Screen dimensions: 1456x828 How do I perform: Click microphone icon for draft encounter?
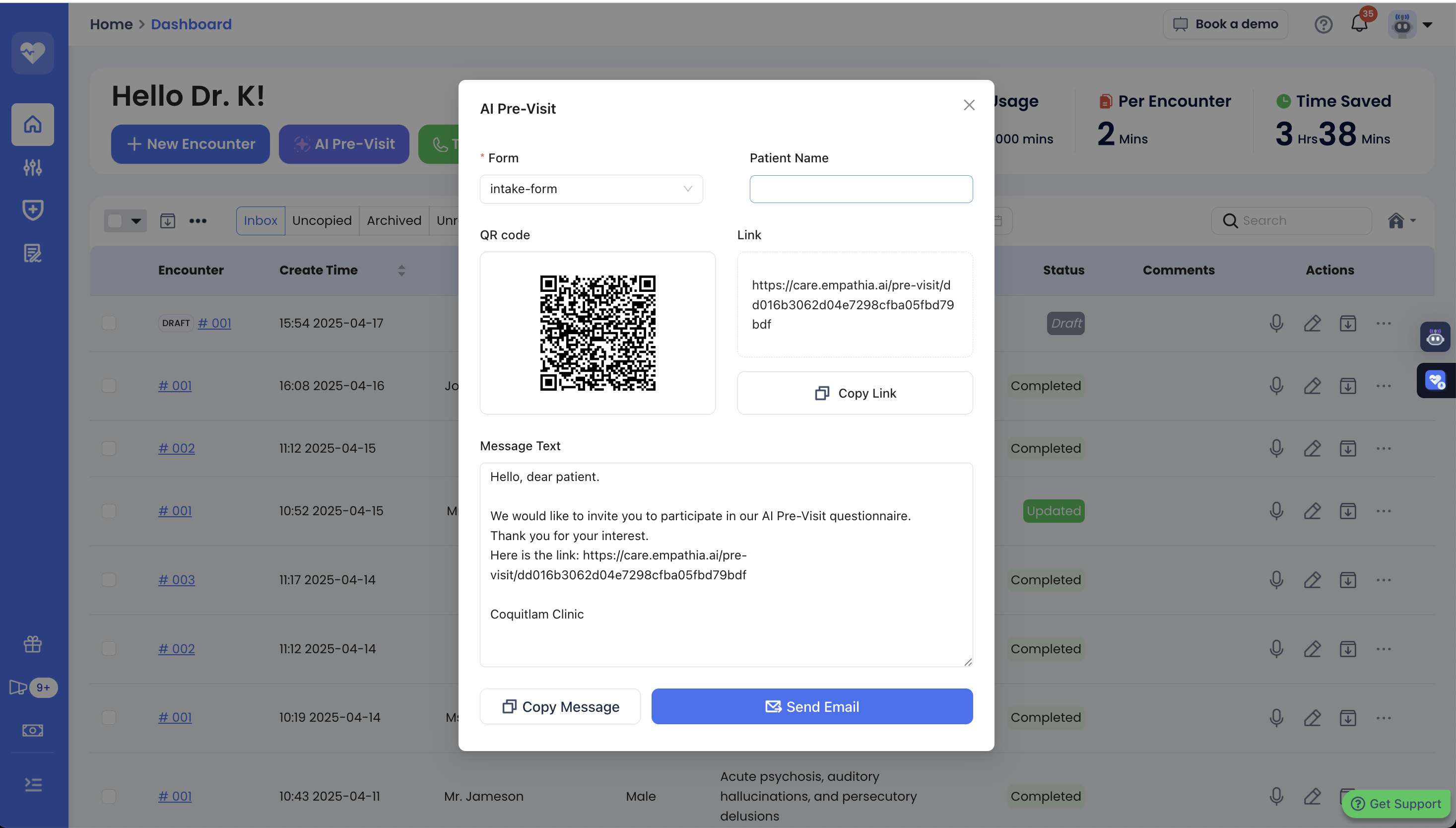[x=1276, y=323]
